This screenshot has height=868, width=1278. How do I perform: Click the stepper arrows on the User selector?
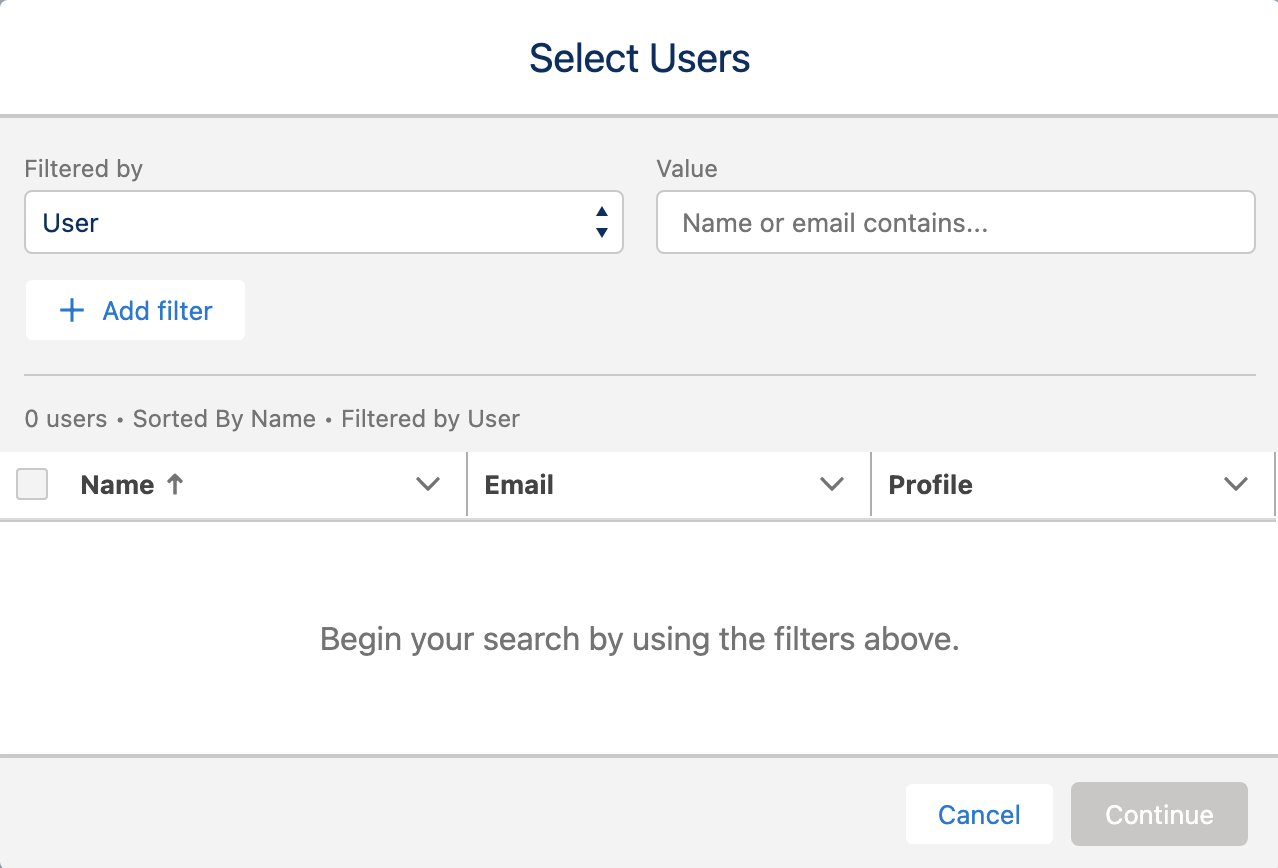601,222
